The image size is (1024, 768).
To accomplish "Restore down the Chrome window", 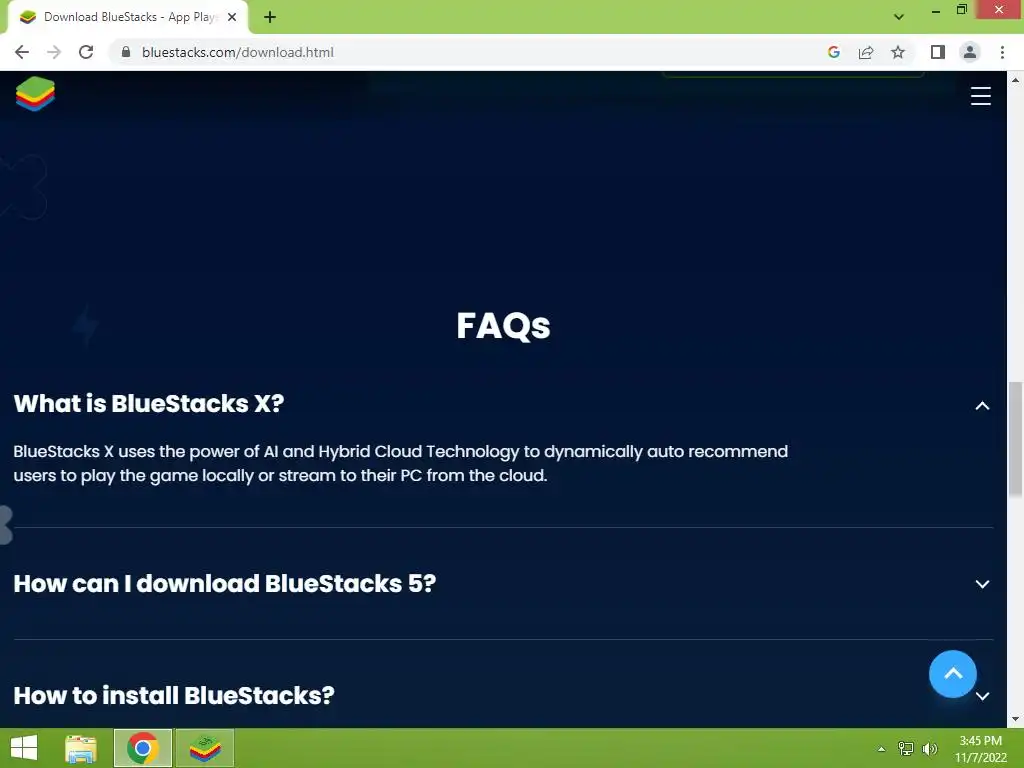I will tap(962, 10).
